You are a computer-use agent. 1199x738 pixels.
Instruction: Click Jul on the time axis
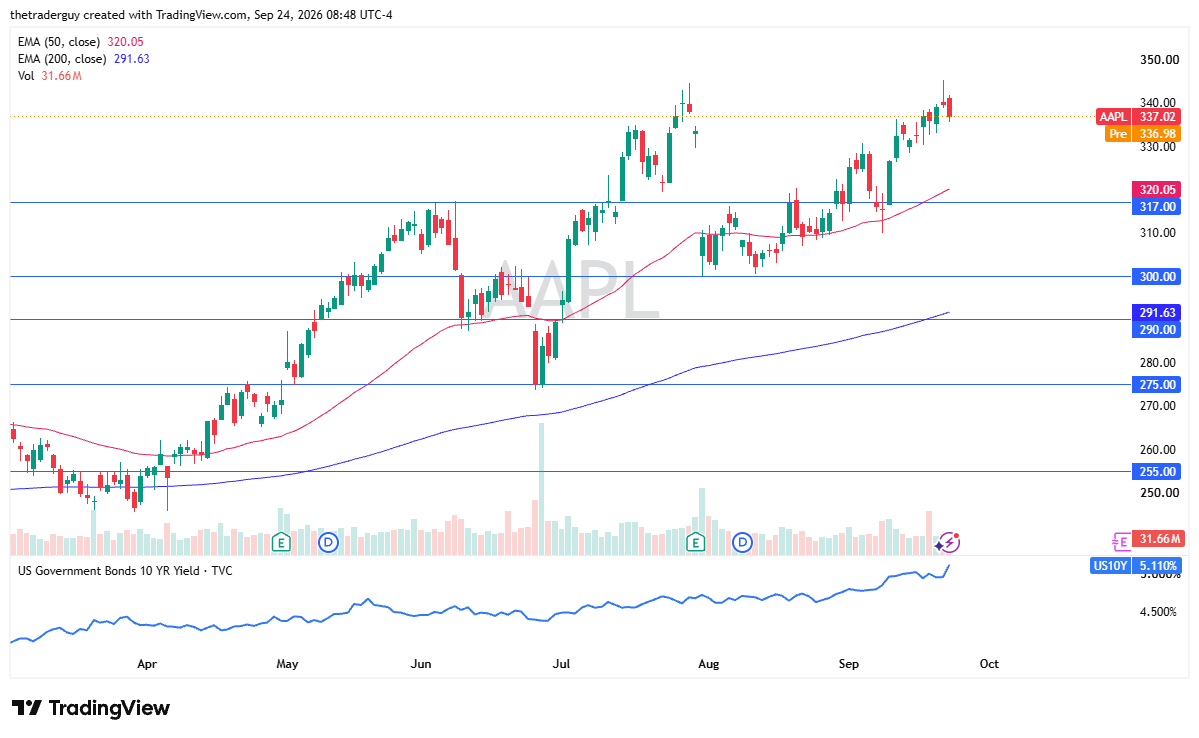point(561,664)
